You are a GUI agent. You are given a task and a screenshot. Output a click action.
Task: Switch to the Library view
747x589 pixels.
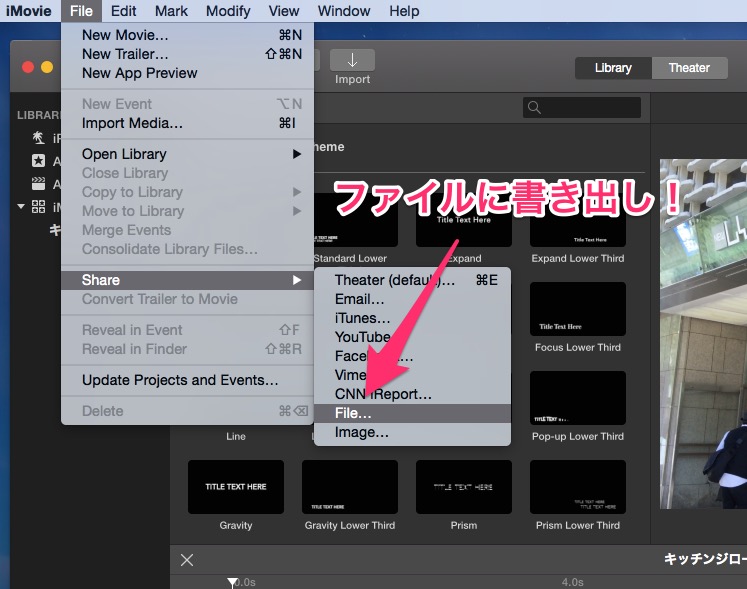[613, 68]
